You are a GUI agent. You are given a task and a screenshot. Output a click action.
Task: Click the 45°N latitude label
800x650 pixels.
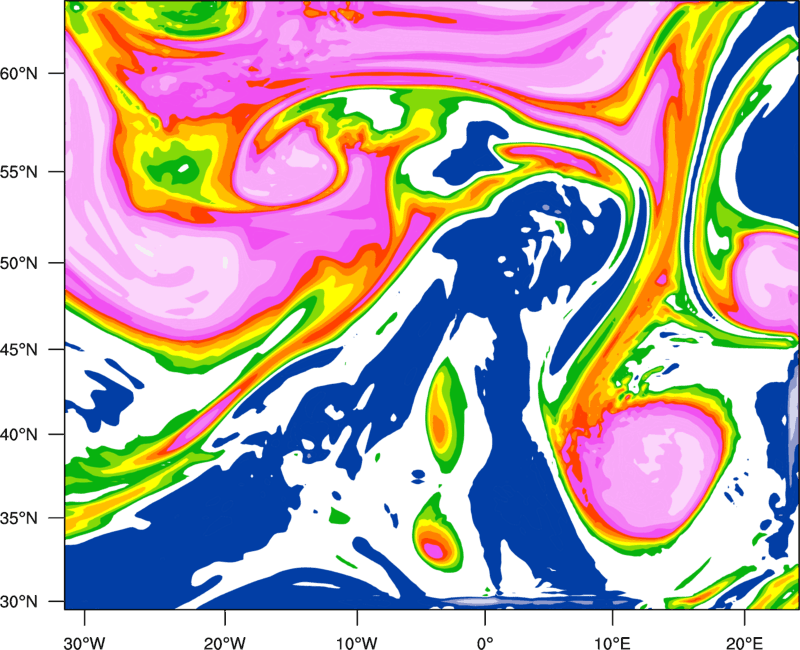19,350
